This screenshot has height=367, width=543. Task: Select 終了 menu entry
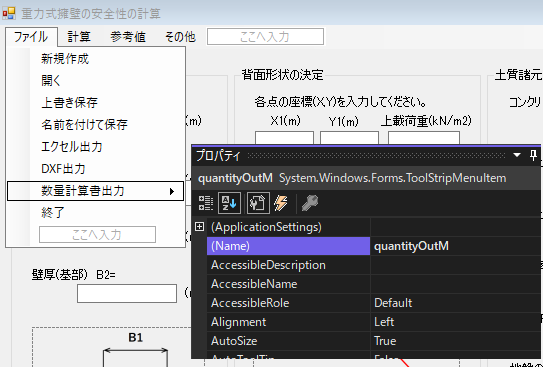point(96,213)
